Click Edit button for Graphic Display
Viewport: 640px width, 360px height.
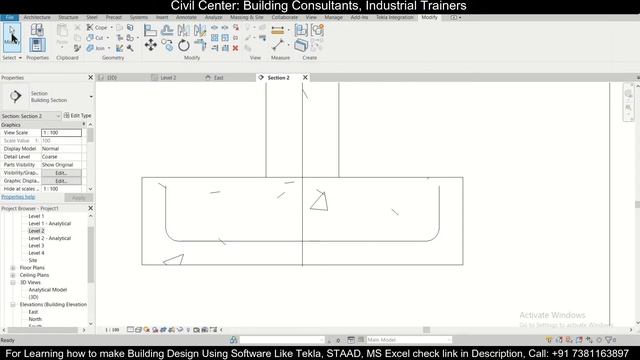coord(61,181)
